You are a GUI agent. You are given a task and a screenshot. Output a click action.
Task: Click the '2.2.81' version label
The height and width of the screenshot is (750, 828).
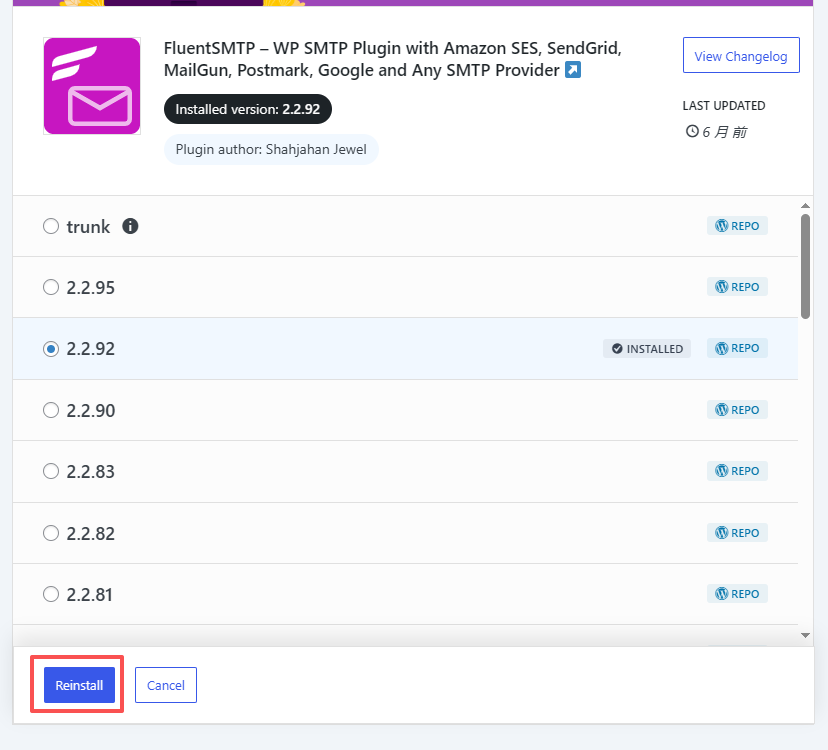pos(89,595)
